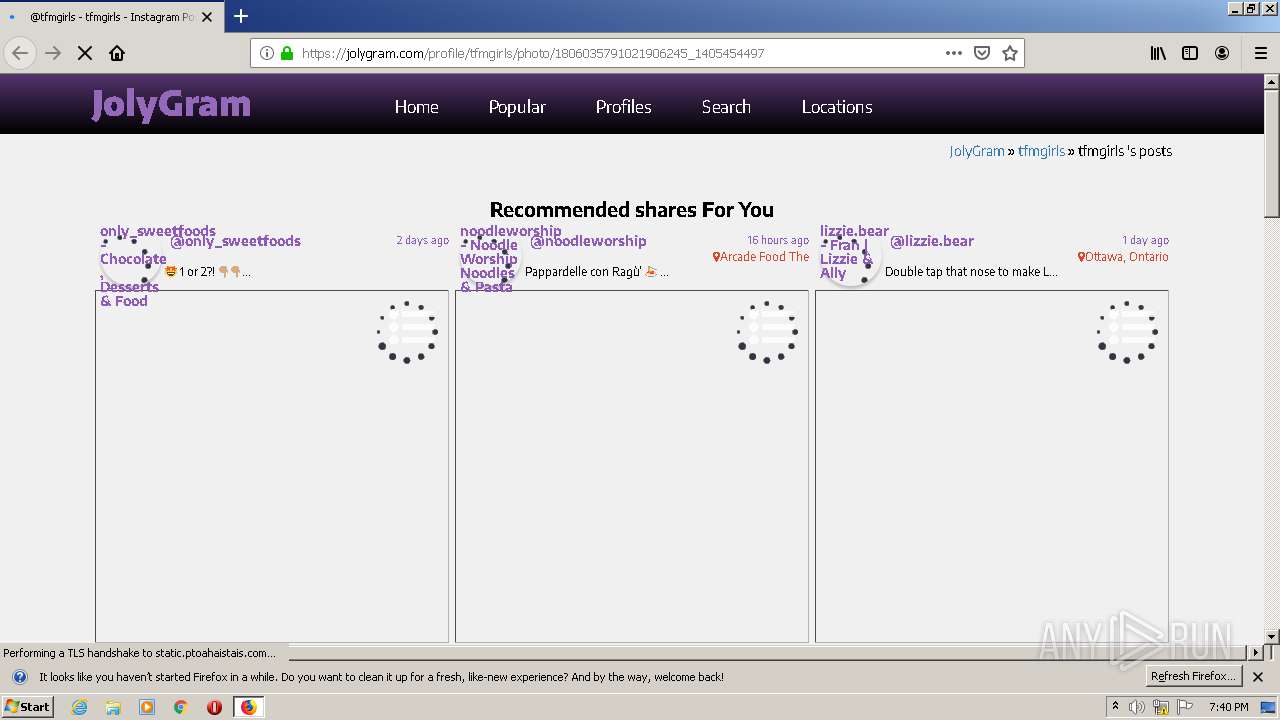Click the only_sweetfoods avatar image
Screen dimensions: 1280x720
pyautogui.click(x=131, y=258)
